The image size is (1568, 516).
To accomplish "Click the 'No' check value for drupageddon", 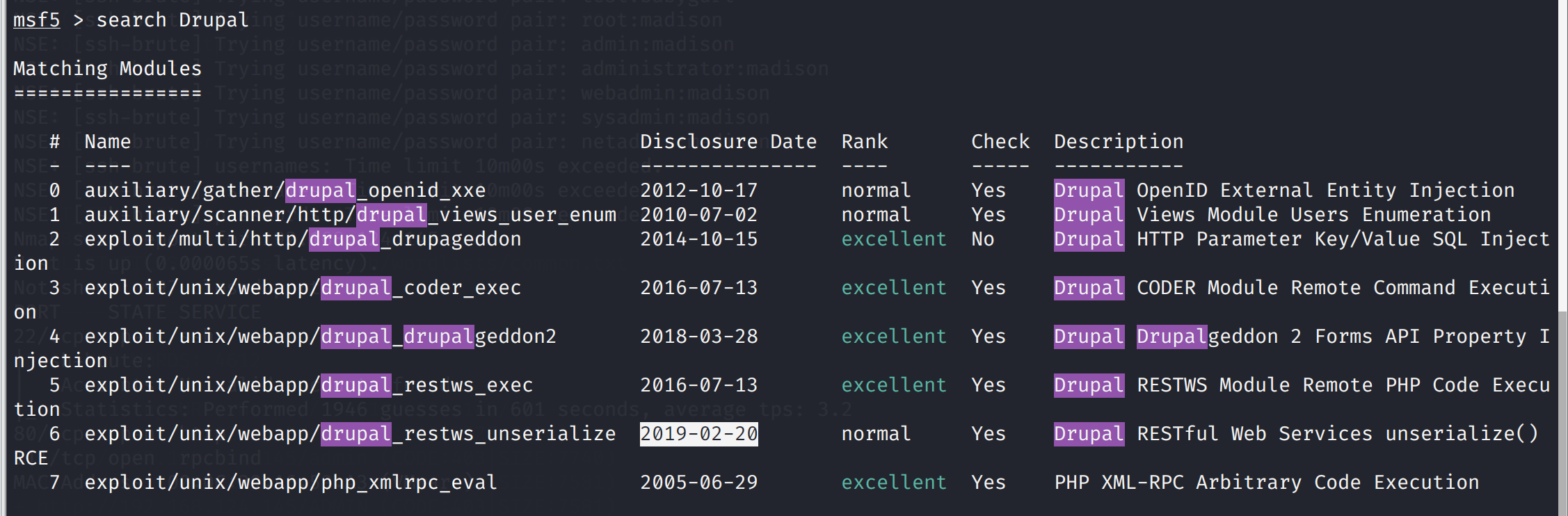I will (x=983, y=239).
